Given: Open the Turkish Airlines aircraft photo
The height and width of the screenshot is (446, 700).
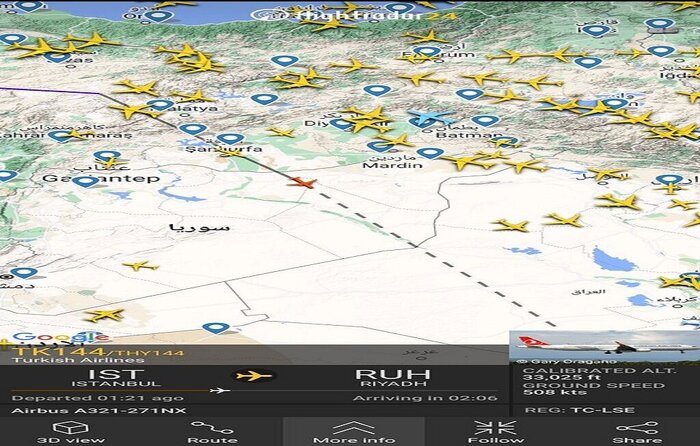Looking at the screenshot, I should pos(604,346).
